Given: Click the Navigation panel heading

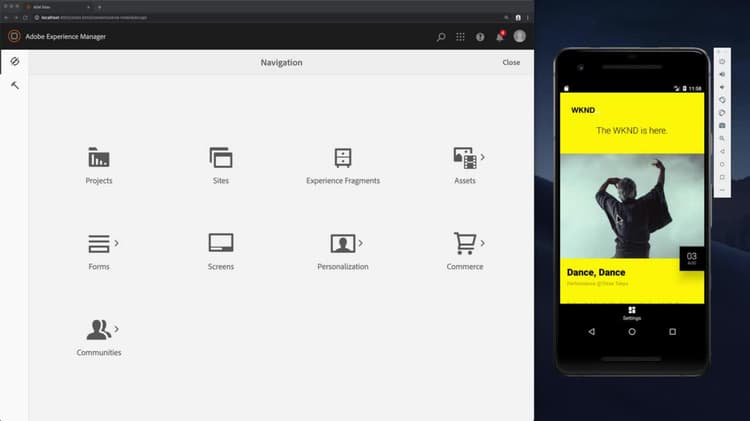Looking at the screenshot, I should coord(281,62).
